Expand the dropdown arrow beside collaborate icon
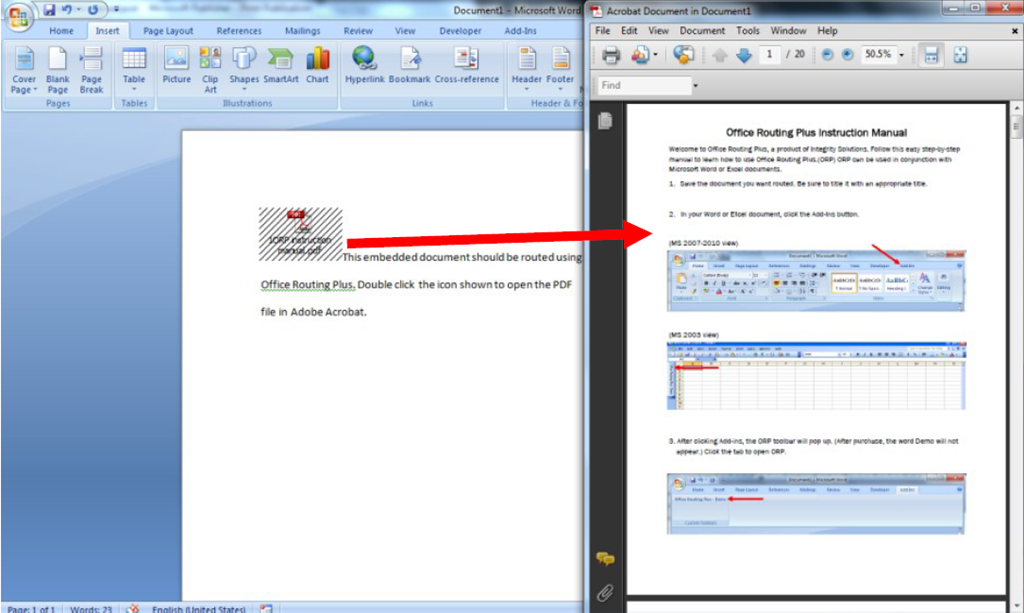 coord(655,55)
